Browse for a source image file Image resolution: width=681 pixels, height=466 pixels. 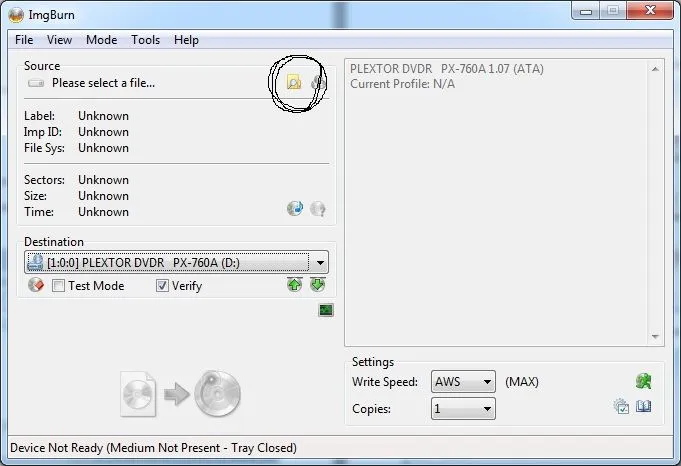pos(294,82)
